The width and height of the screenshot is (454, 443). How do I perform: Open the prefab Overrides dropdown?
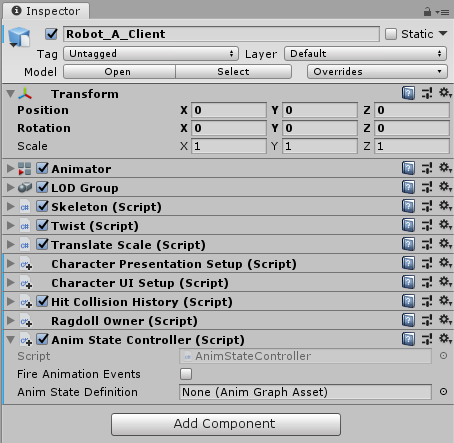click(x=377, y=71)
